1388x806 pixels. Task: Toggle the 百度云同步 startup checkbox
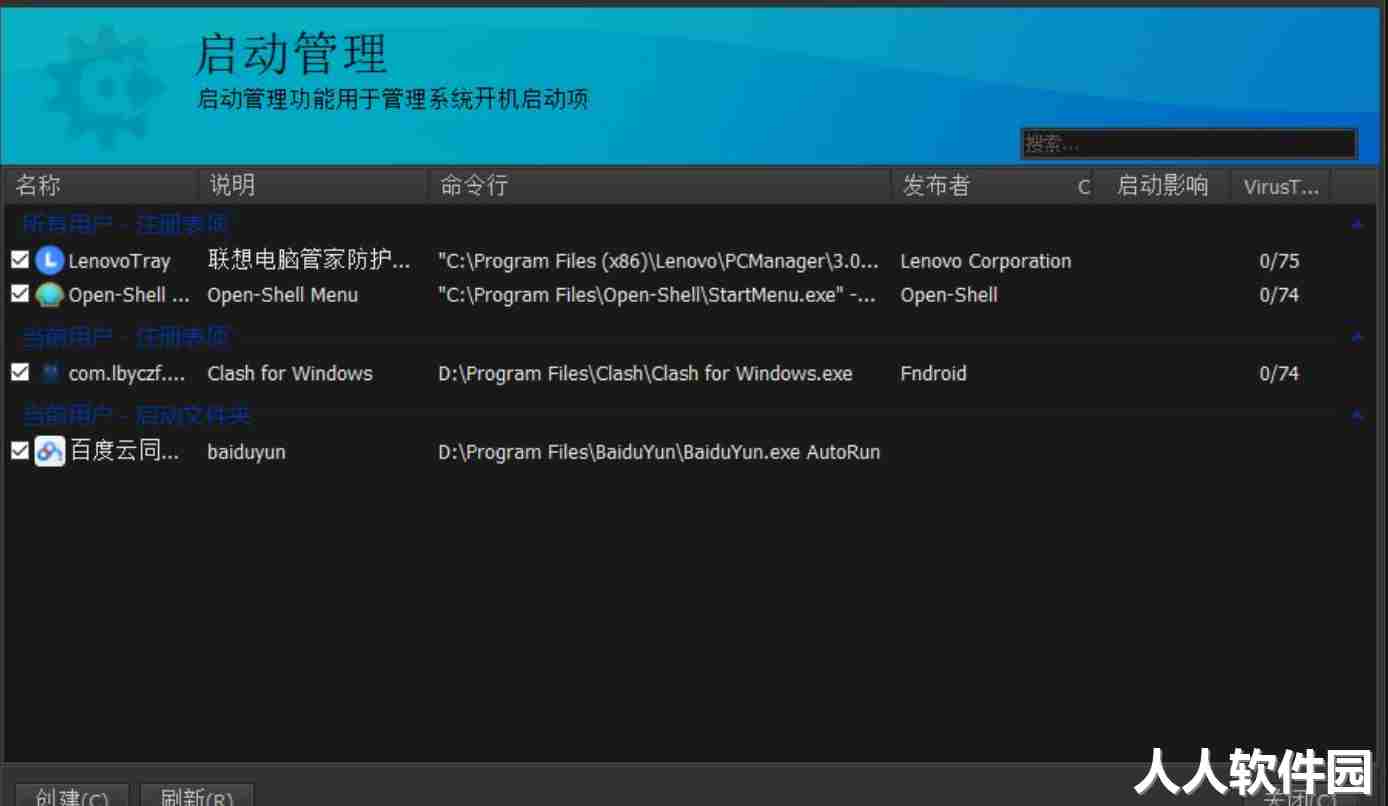coord(20,451)
